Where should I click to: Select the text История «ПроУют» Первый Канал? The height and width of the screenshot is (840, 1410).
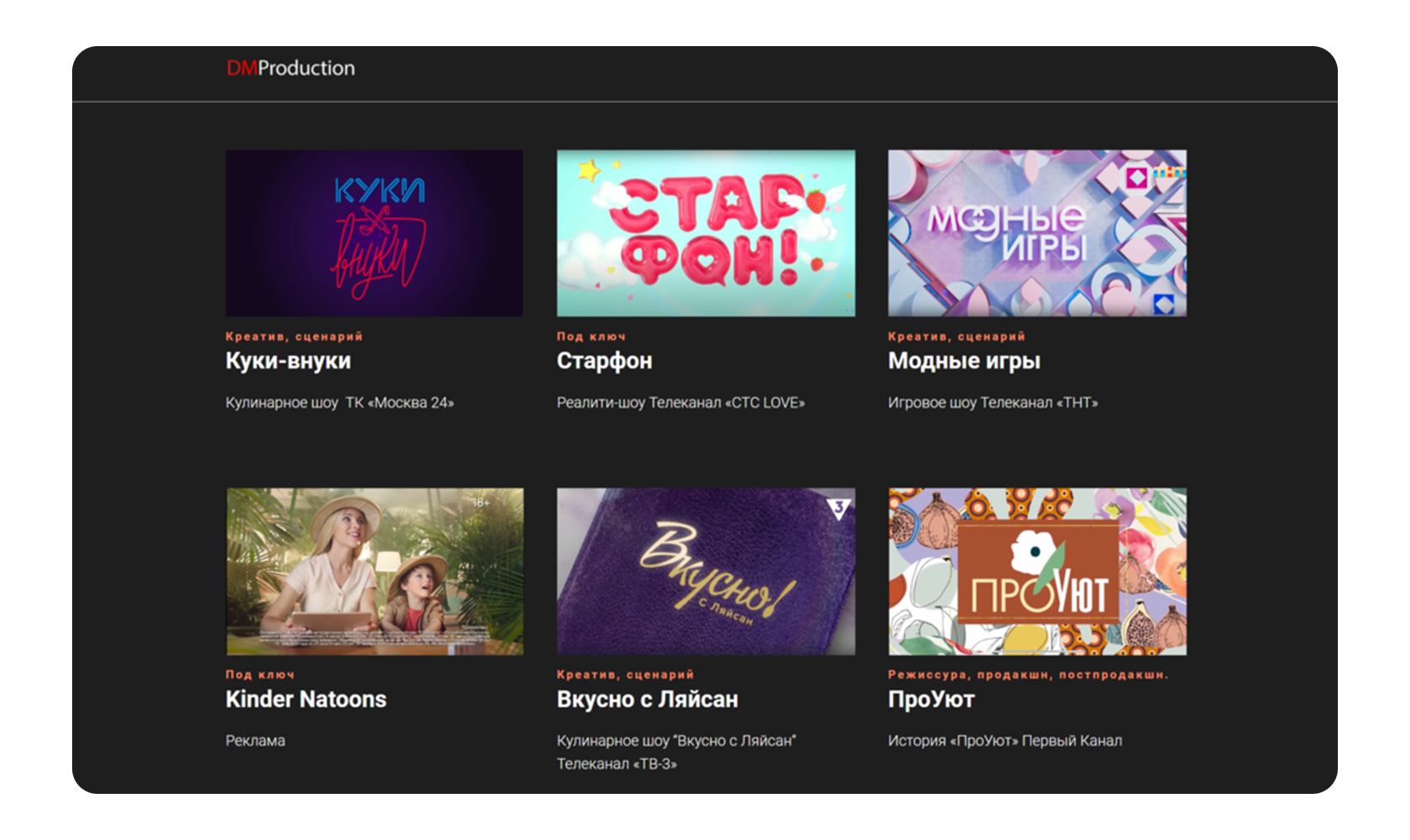[1005, 741]
